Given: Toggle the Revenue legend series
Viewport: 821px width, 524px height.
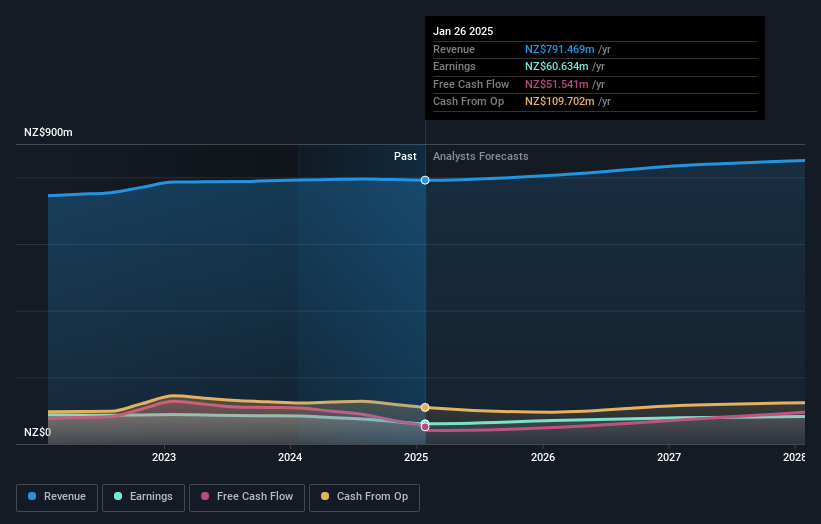Looking at the screenshot, I should [x=57, y=497].
